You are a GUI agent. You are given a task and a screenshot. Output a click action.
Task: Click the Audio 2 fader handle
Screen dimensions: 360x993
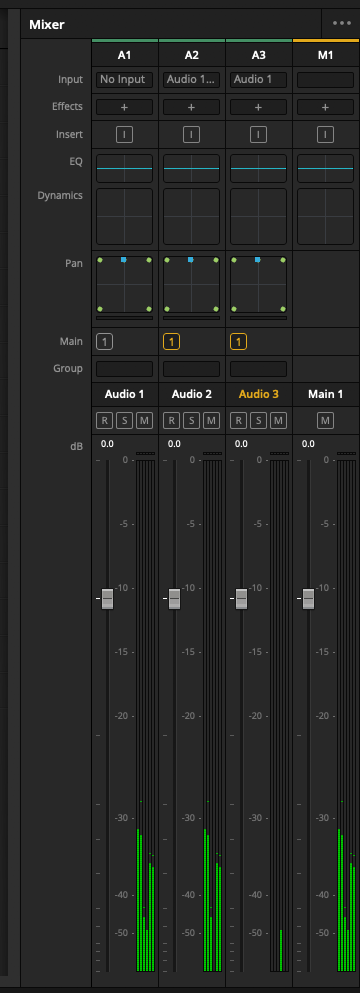pos(174,598)
